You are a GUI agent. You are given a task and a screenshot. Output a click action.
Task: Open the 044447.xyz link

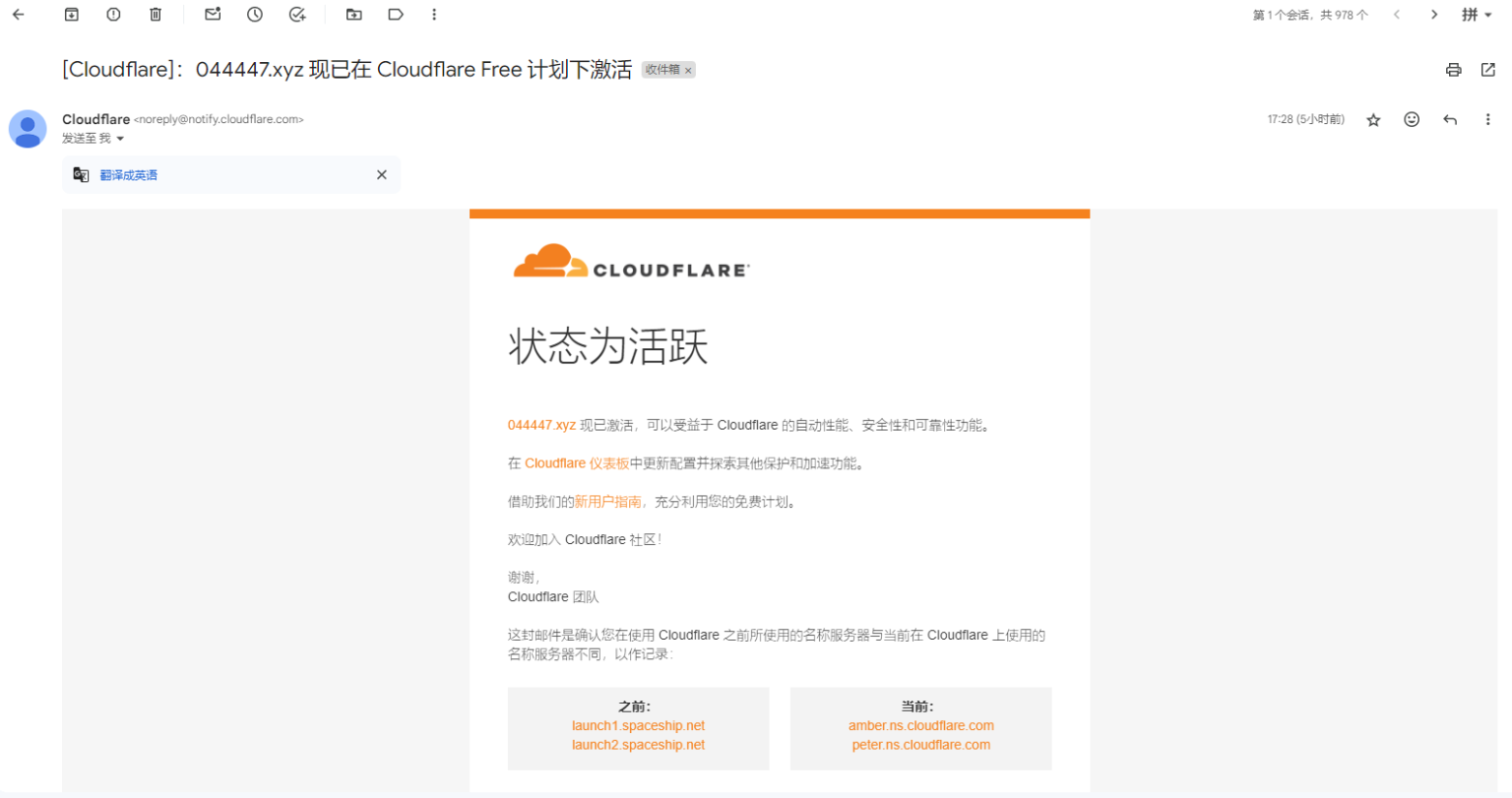click(541, 424)
